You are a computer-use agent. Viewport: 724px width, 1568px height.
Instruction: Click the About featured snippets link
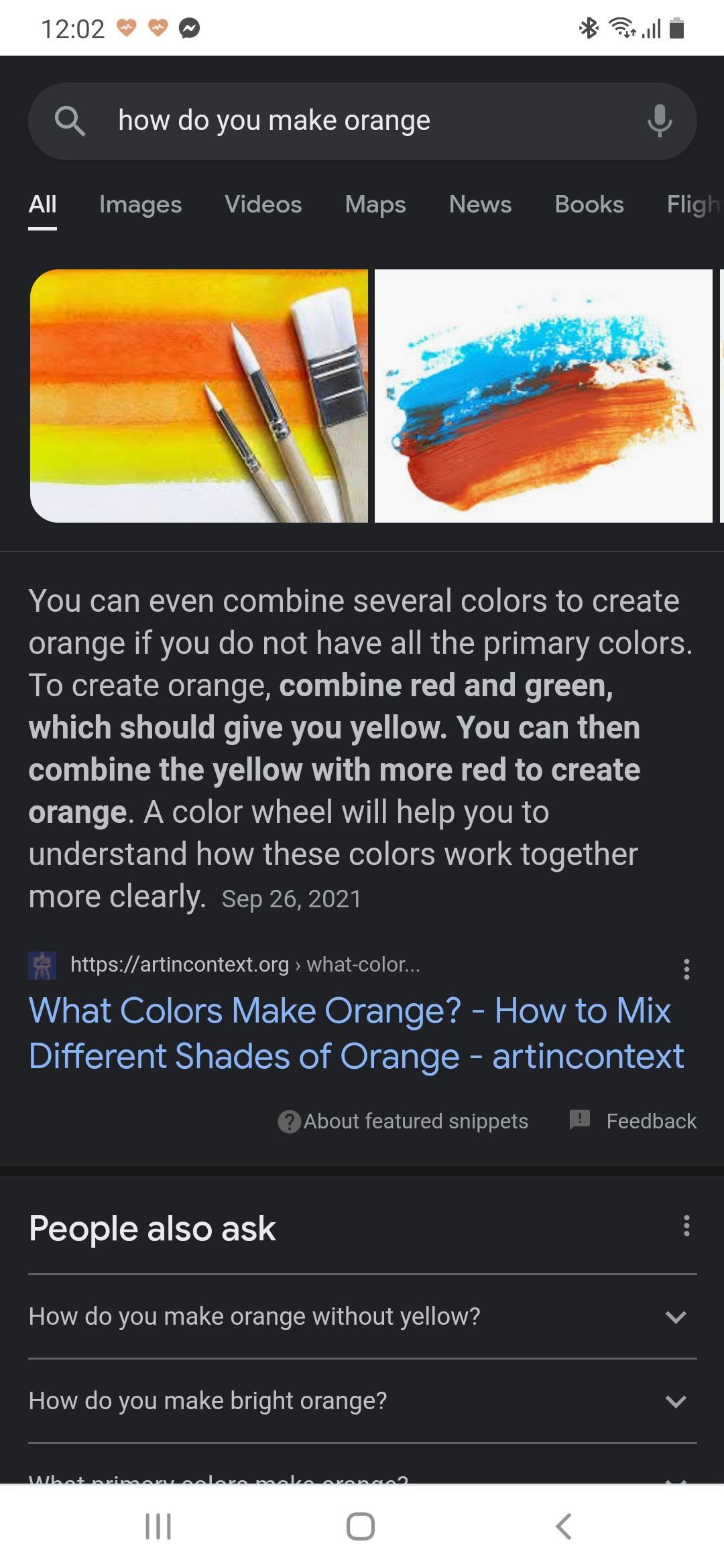coord(416,1121)
